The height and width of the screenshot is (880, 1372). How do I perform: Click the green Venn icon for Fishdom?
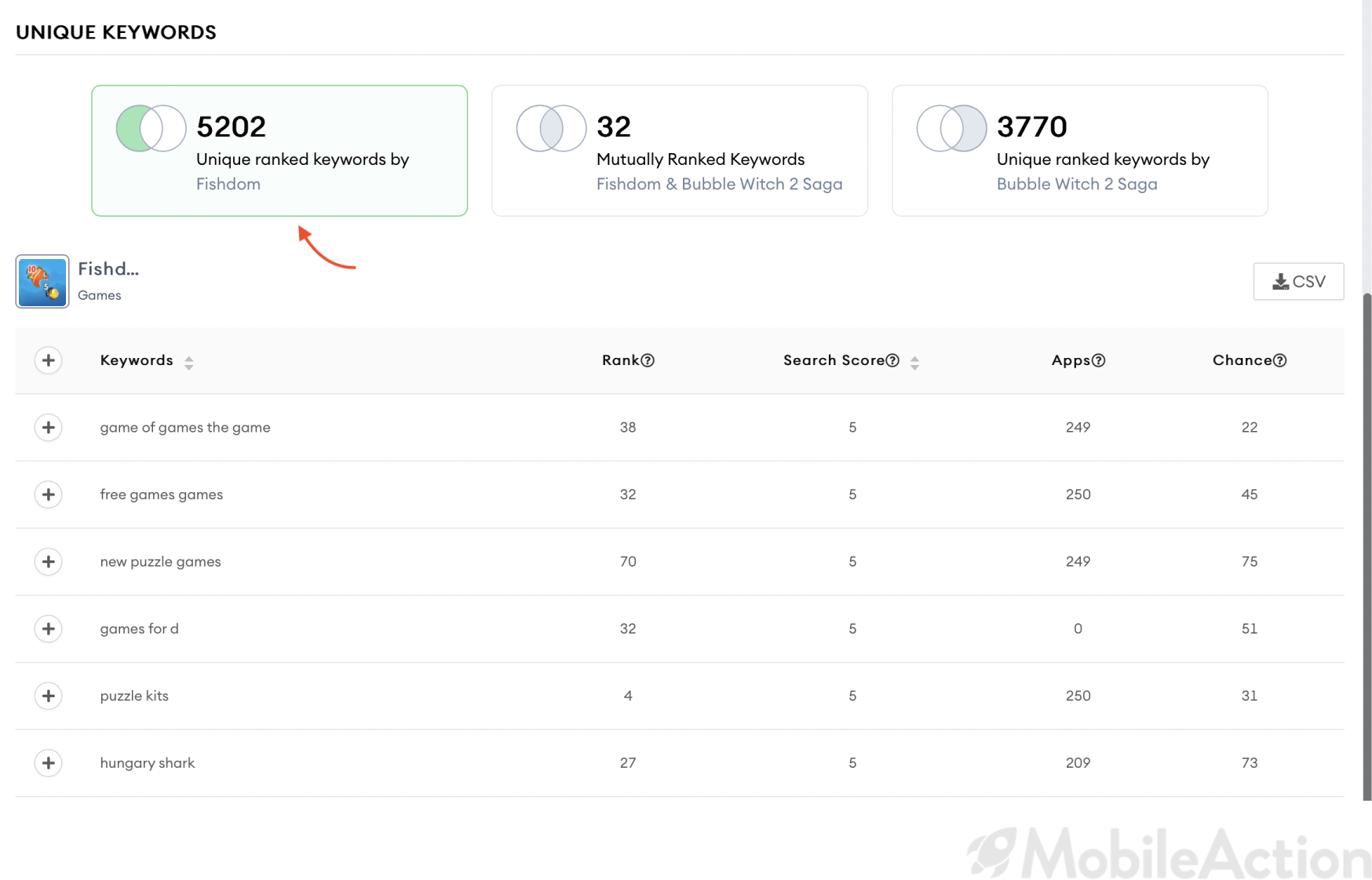151,128
